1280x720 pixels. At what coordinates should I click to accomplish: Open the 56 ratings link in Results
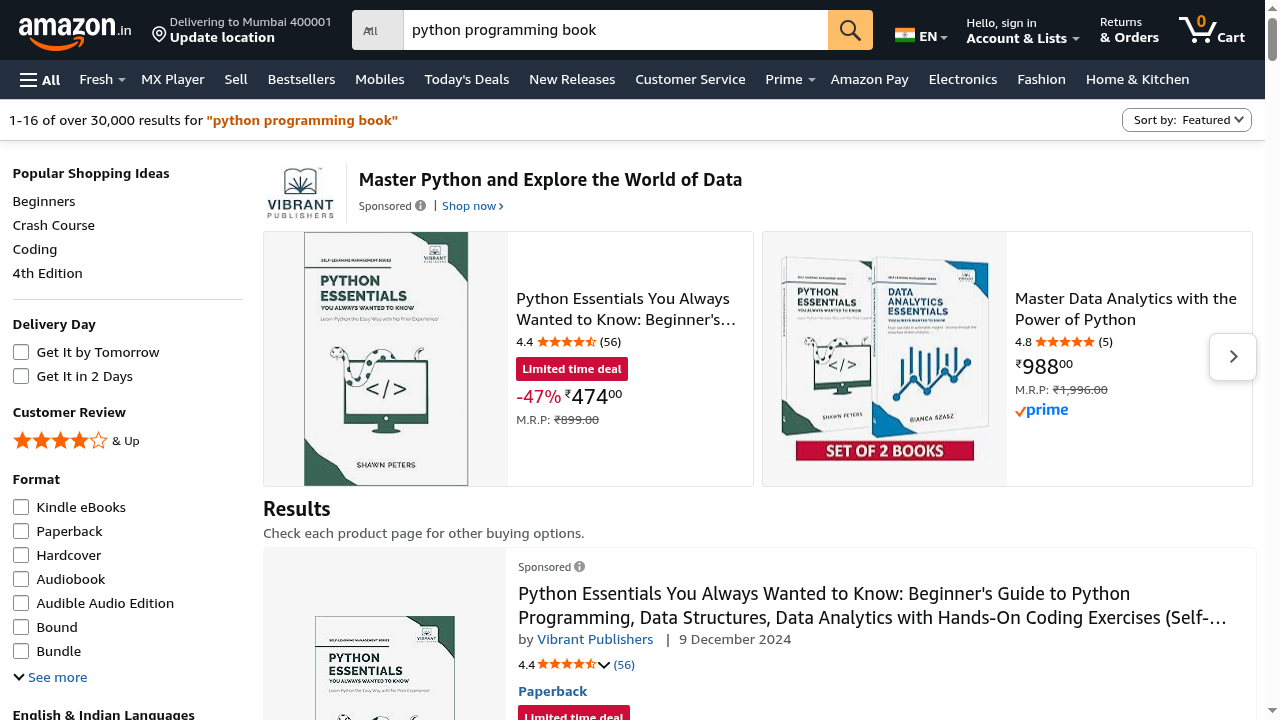(x=624, y=665)
